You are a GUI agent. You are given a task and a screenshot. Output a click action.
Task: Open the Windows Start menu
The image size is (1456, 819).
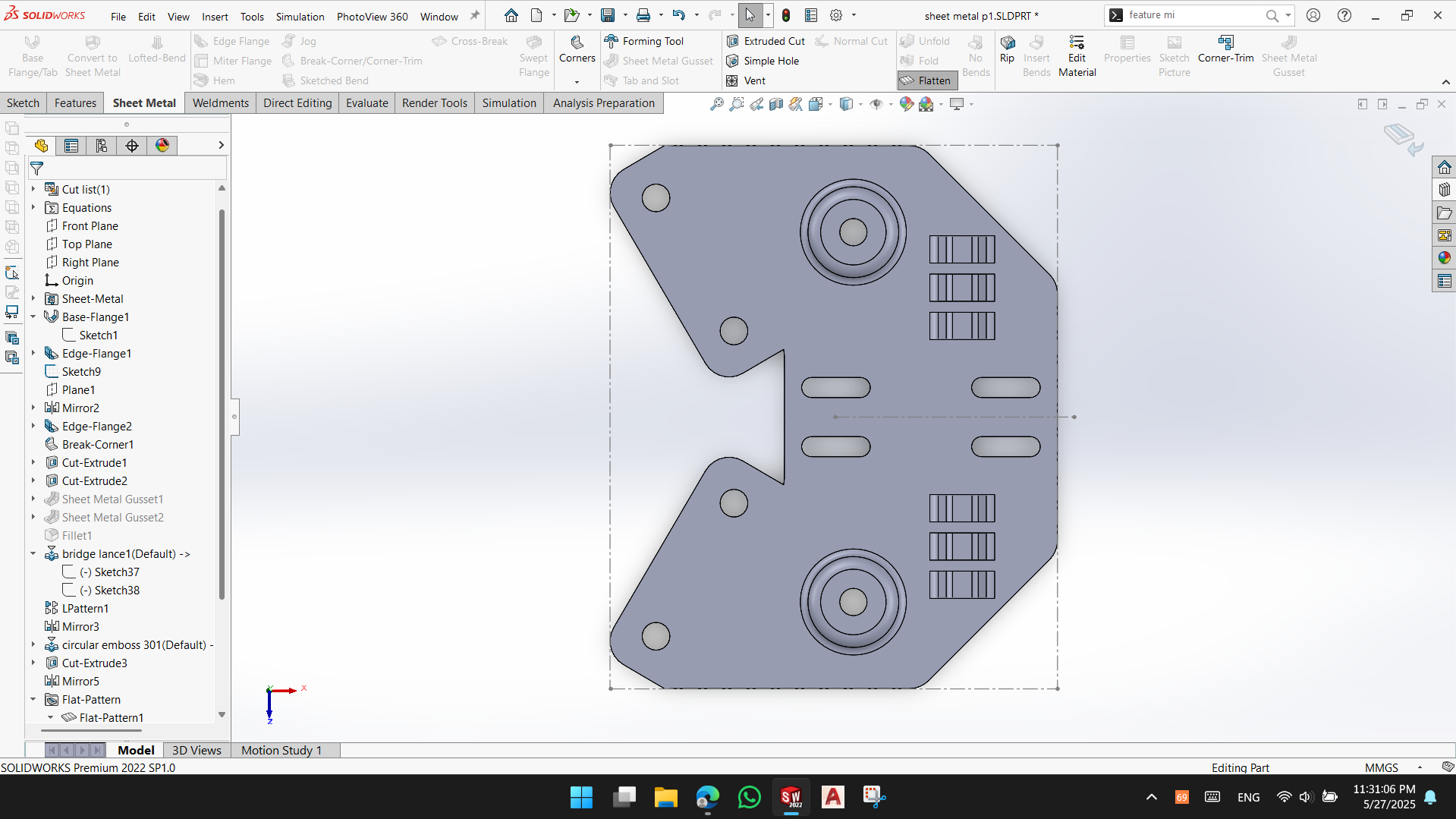[x=581, y=797]
